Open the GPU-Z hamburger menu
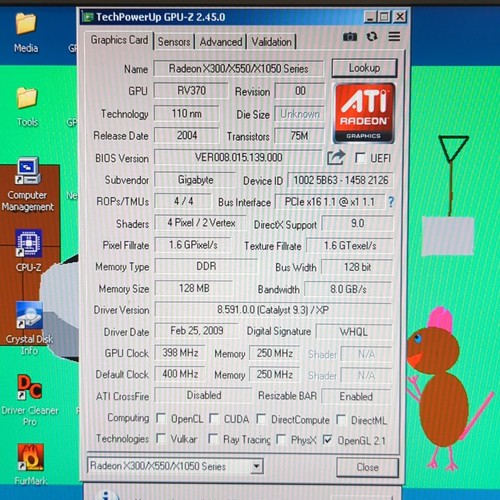 (x=394, y=36)
